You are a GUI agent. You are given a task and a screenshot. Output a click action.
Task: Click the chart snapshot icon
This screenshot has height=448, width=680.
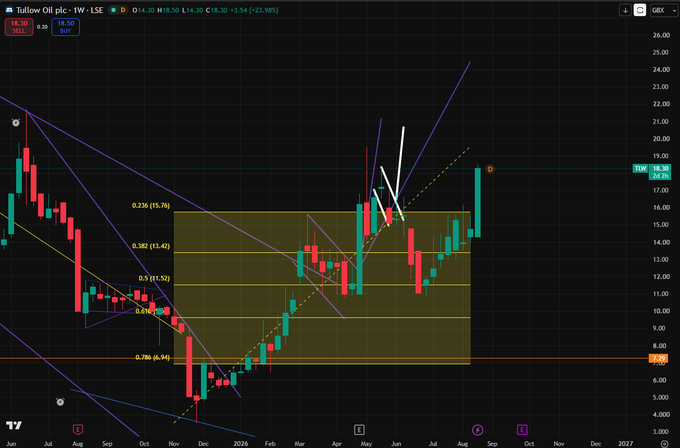coord(640,10)
